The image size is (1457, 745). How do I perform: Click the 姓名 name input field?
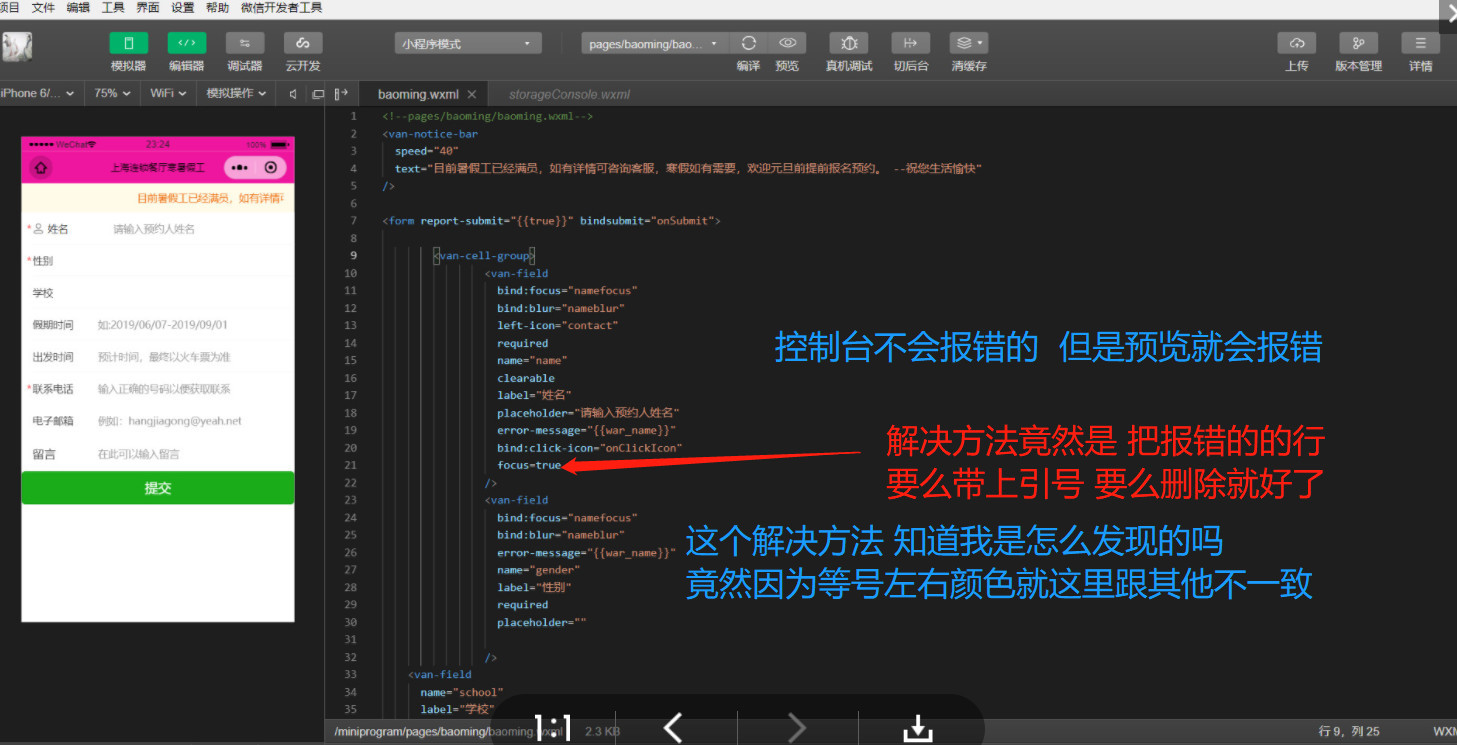coord(200,229)
